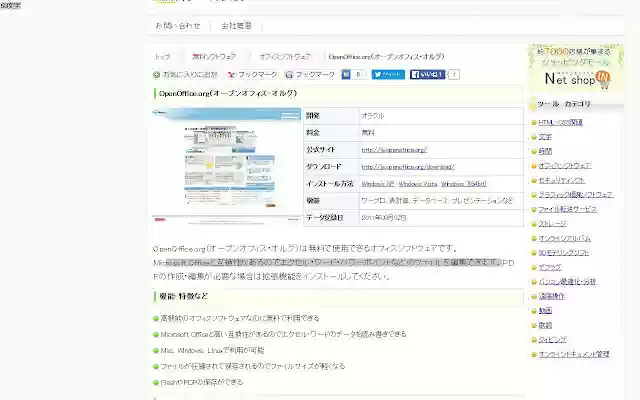This screenshot has height=400, width=640.
Task: Click the bullet text Mac, Windows, Linuxで利用が可能
Action: [212, 351]
